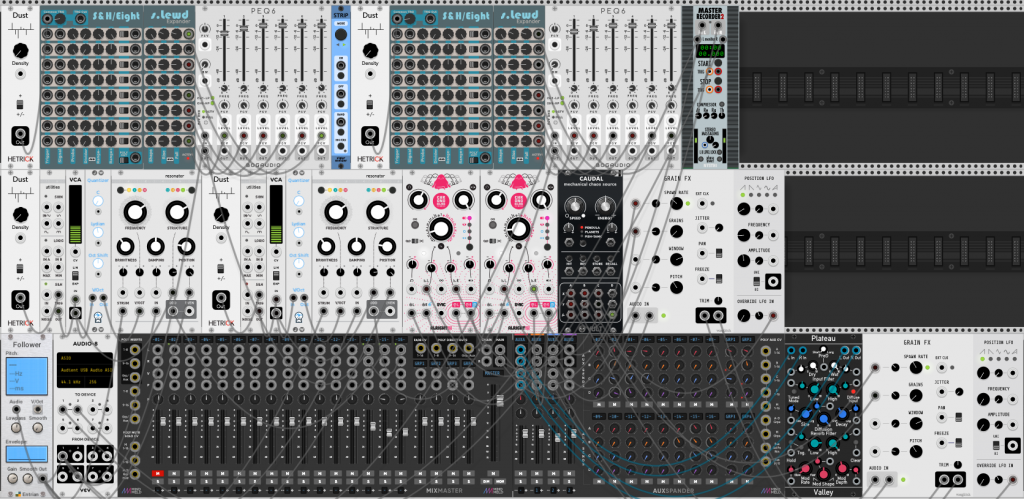Click the Trim knob on middle-row Grain FX
Image resolution: width=1024 pixels, height=499 pixels.
pos(719,301)
